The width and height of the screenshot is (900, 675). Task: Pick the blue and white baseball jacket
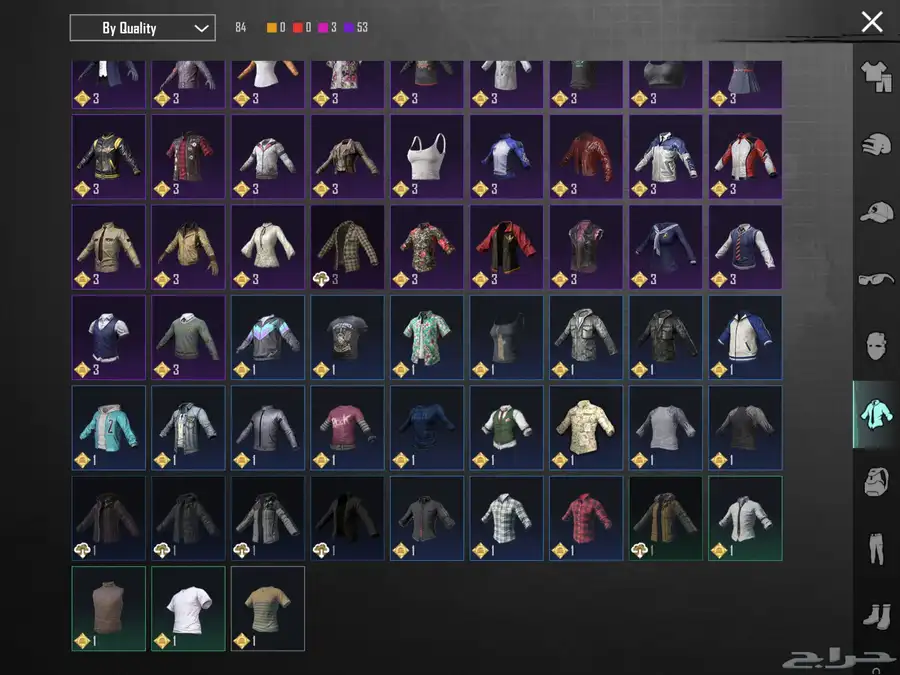(745, 338)
